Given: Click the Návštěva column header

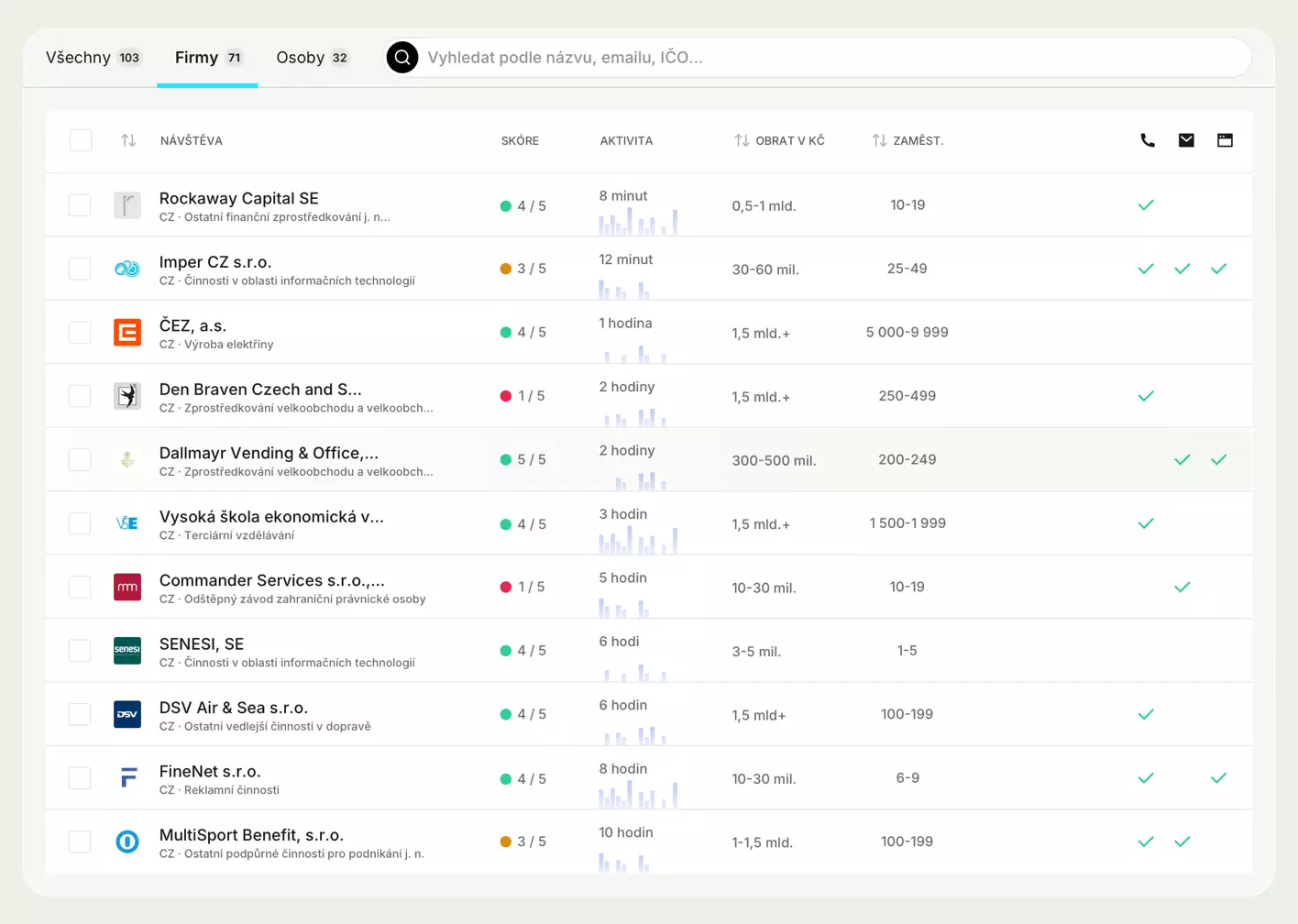Looking at the screenshot, I should pyautogui.click(x=192, y=140).
